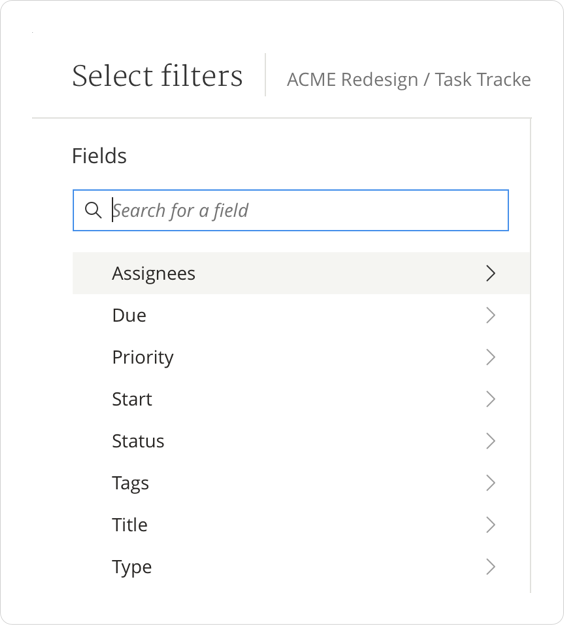Expand the Status chevron arrow
This screenshot has width=564, height=625.
491,441
